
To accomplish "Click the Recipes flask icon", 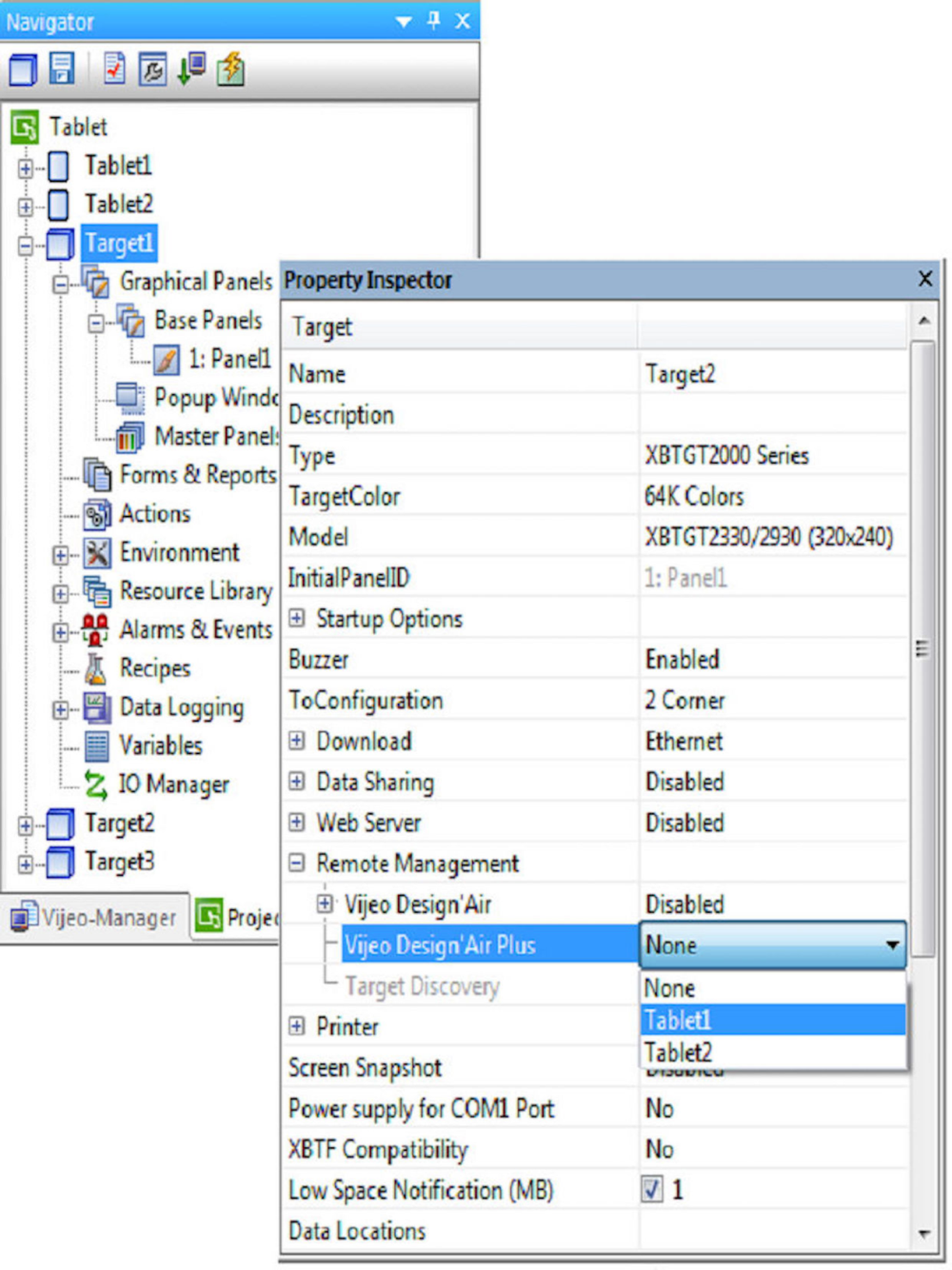I will tap(96, 669).
